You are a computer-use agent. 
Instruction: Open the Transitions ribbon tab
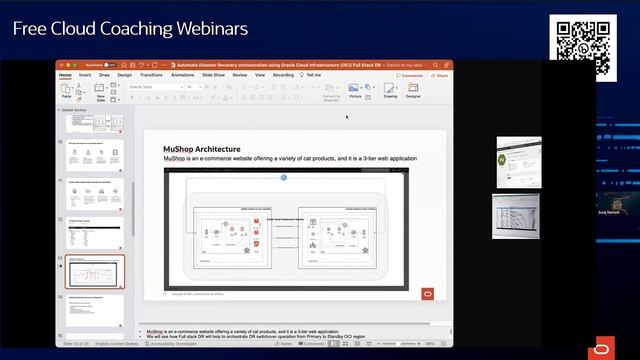151,75
